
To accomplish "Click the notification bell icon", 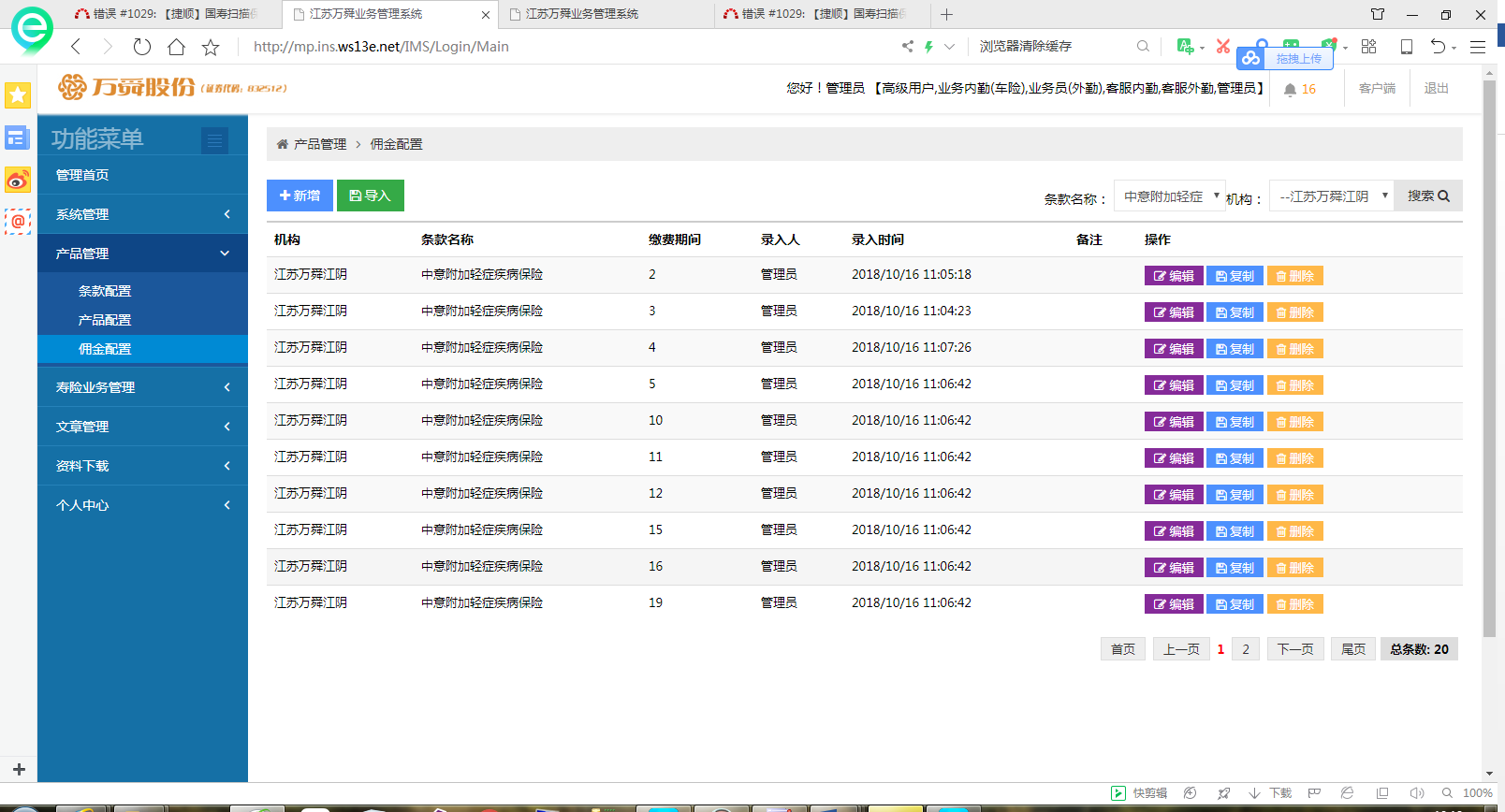I will (x=1290, y=90).
